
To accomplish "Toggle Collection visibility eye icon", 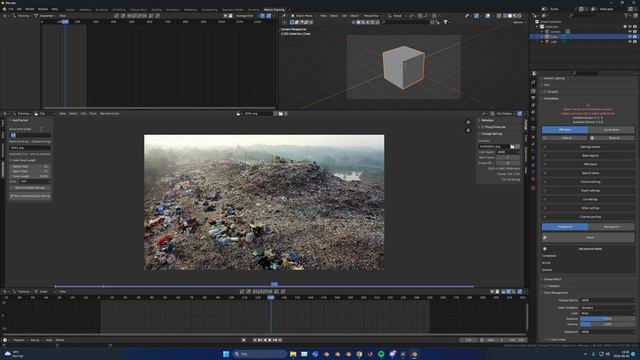I will [x=630, y=27].
